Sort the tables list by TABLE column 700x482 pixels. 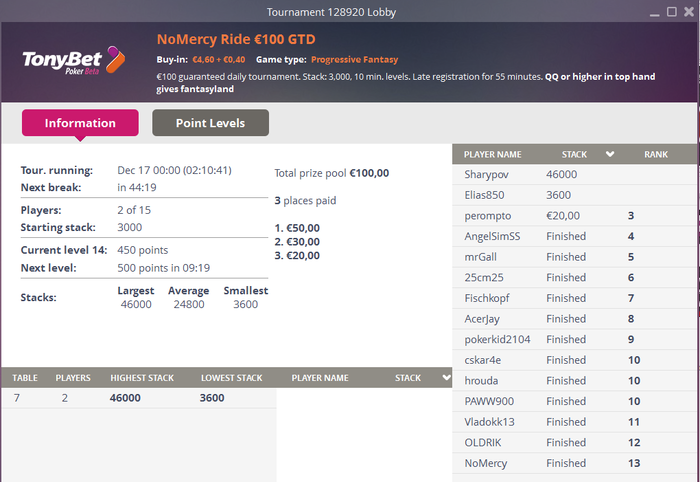pos(25,378)
